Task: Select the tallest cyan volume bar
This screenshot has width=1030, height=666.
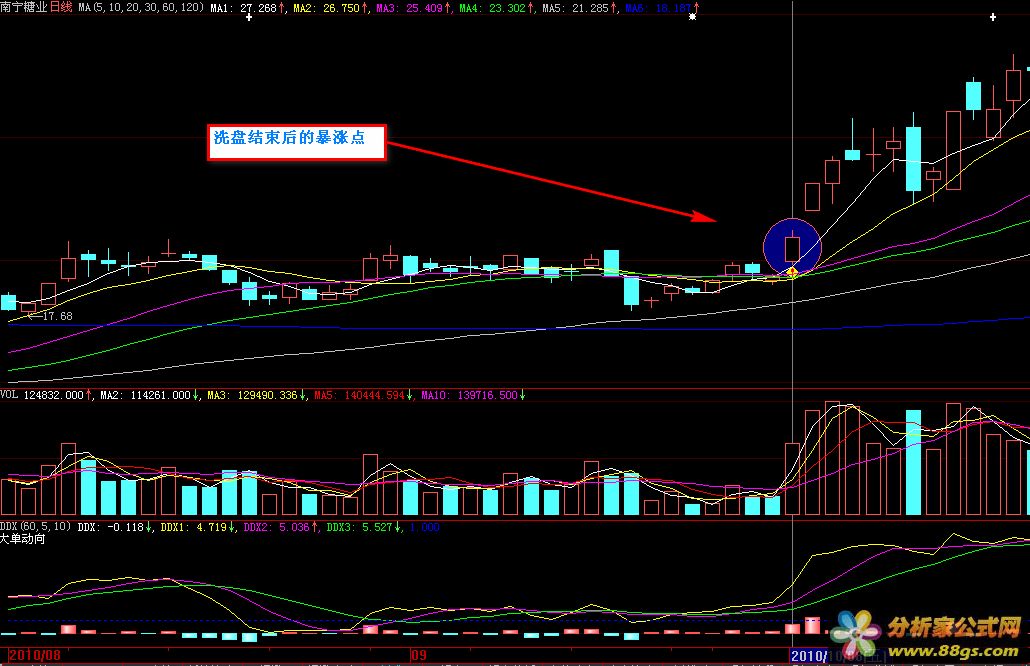Action: pos(913,462)
